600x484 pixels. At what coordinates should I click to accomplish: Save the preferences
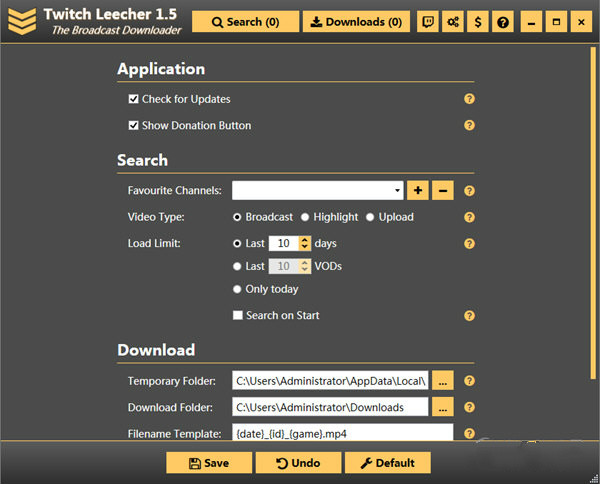click(x=209, y=463)
